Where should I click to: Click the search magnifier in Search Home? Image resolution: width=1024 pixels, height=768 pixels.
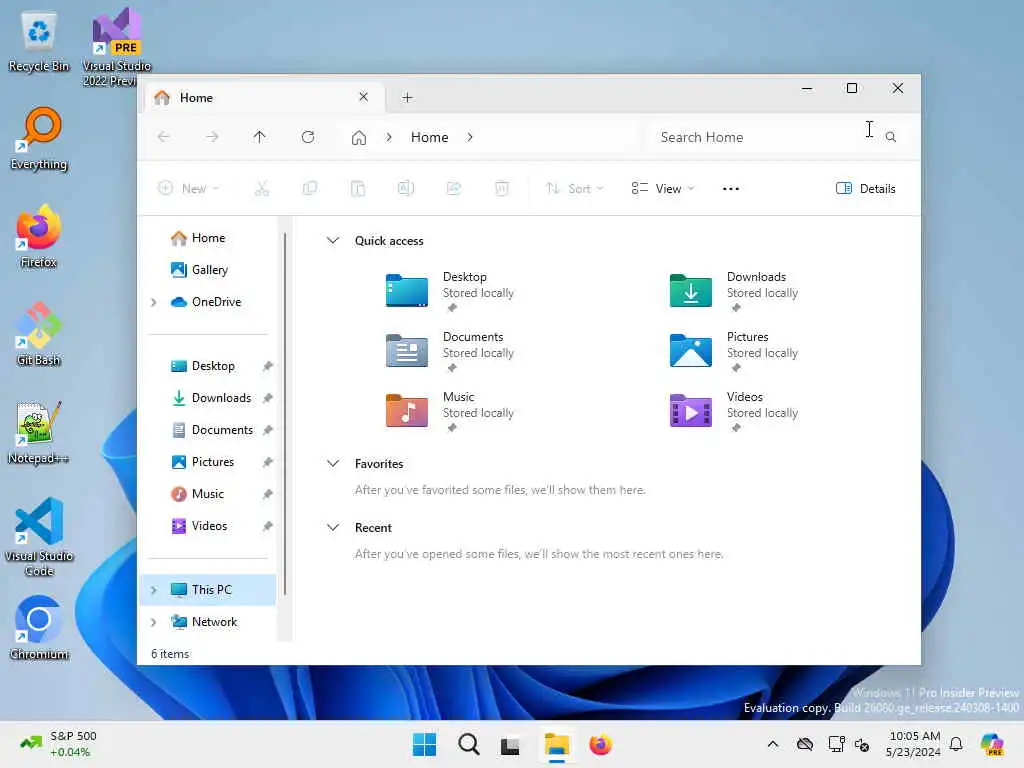[x=891, y=137]
